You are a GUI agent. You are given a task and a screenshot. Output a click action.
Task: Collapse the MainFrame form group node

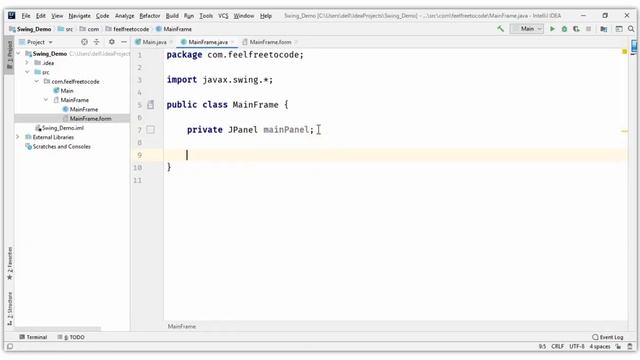pyautogui.click(x=46, y=100)
